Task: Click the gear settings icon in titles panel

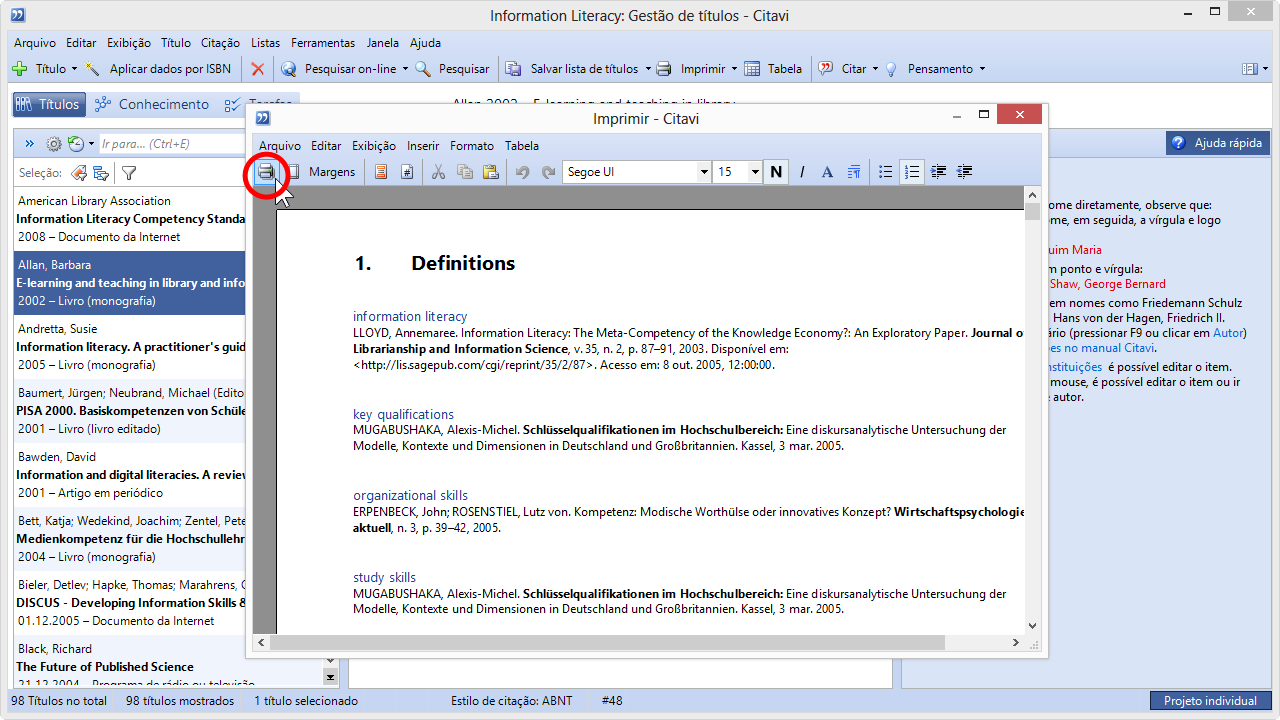Action: pyautogui.click(x=54, y=144)
